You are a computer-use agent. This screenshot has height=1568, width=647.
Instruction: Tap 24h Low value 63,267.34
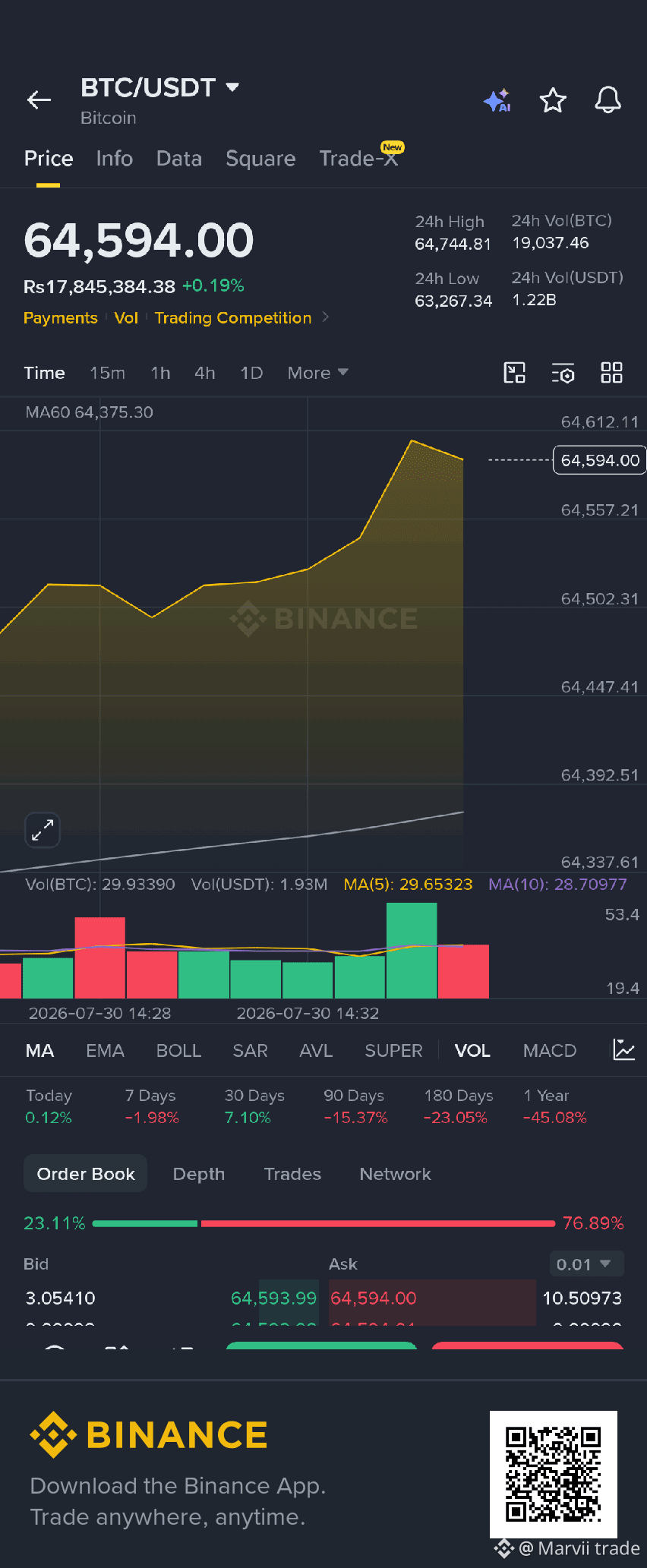[x=453, y=301]
